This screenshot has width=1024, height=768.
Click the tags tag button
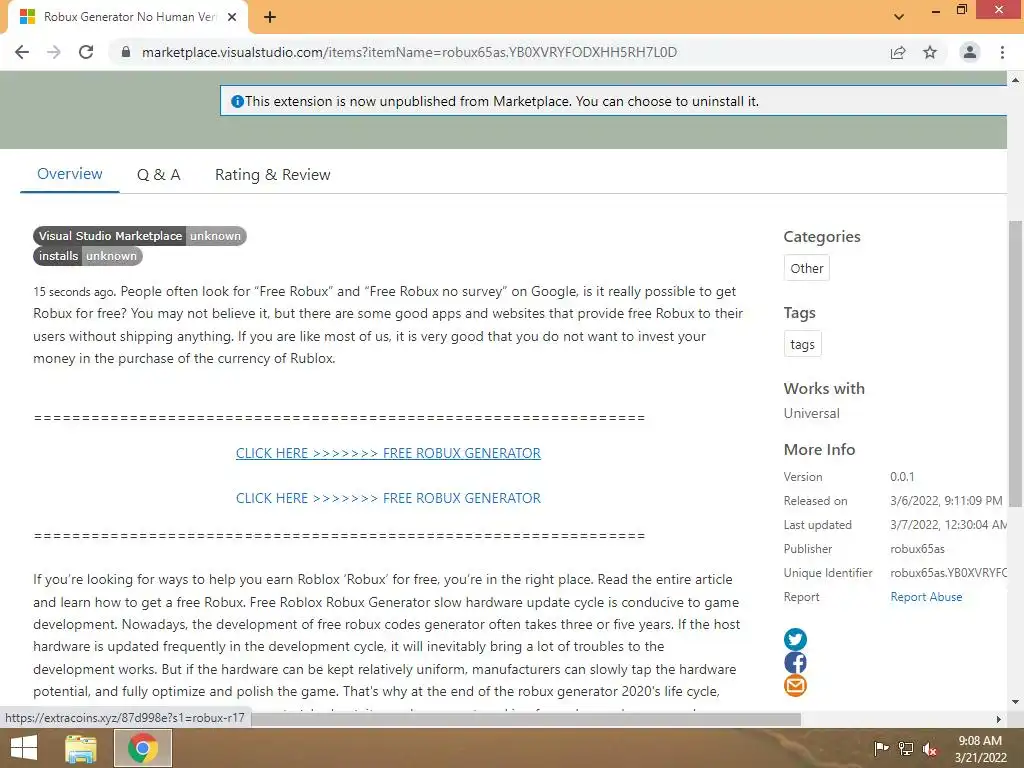[803, 344]
